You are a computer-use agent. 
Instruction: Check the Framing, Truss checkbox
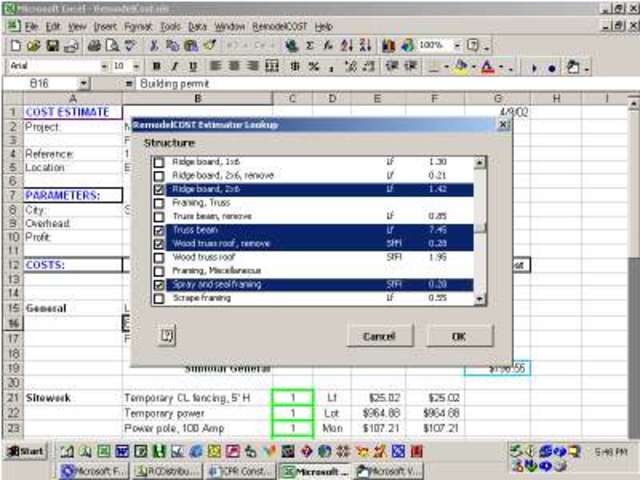[x=159, y=203]
